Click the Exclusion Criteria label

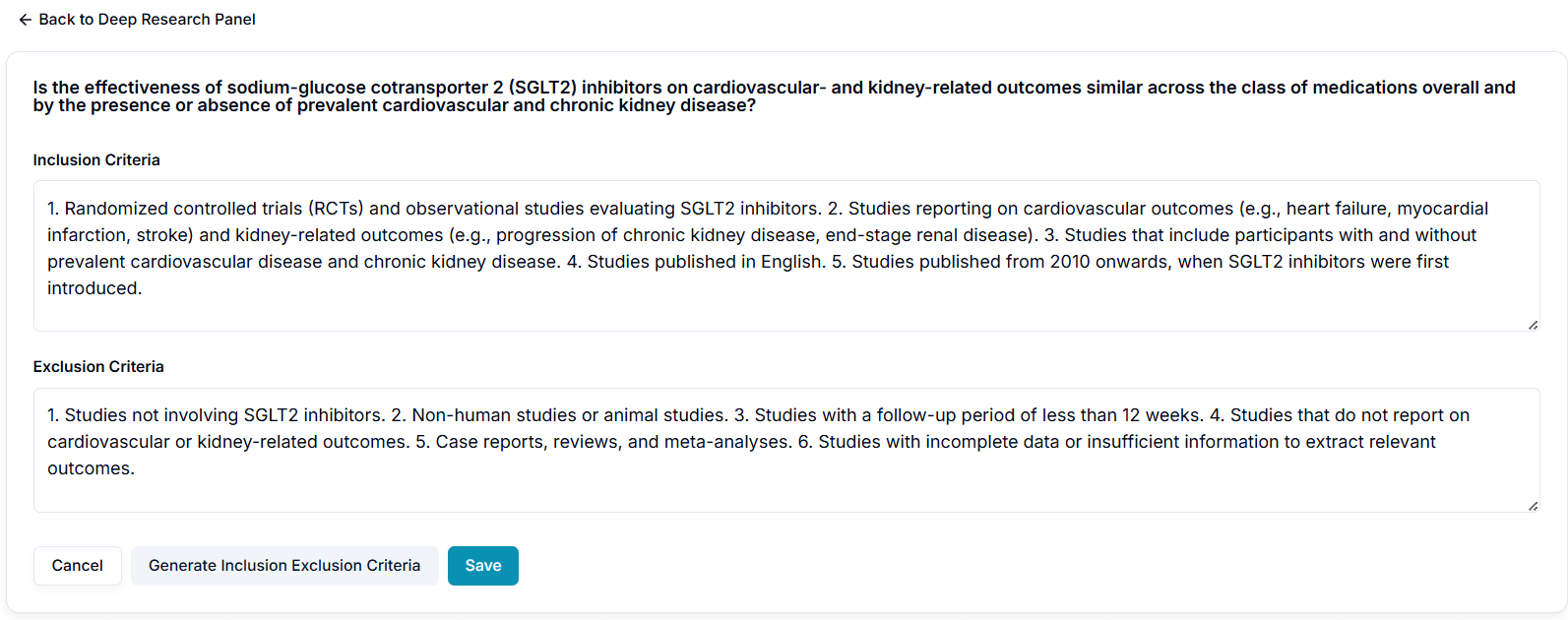98,367
